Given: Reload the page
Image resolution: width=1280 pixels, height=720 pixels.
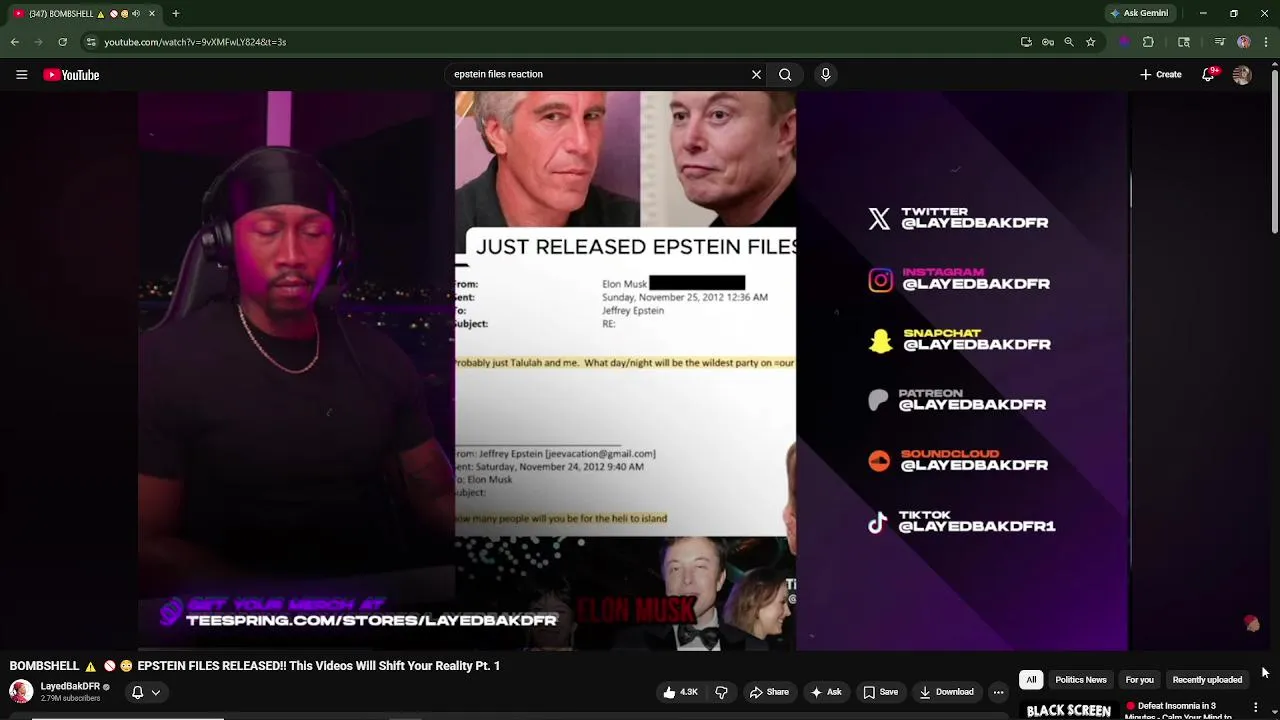Looking at the screenshot, I should pyautogui.click(x=62, y=42).
